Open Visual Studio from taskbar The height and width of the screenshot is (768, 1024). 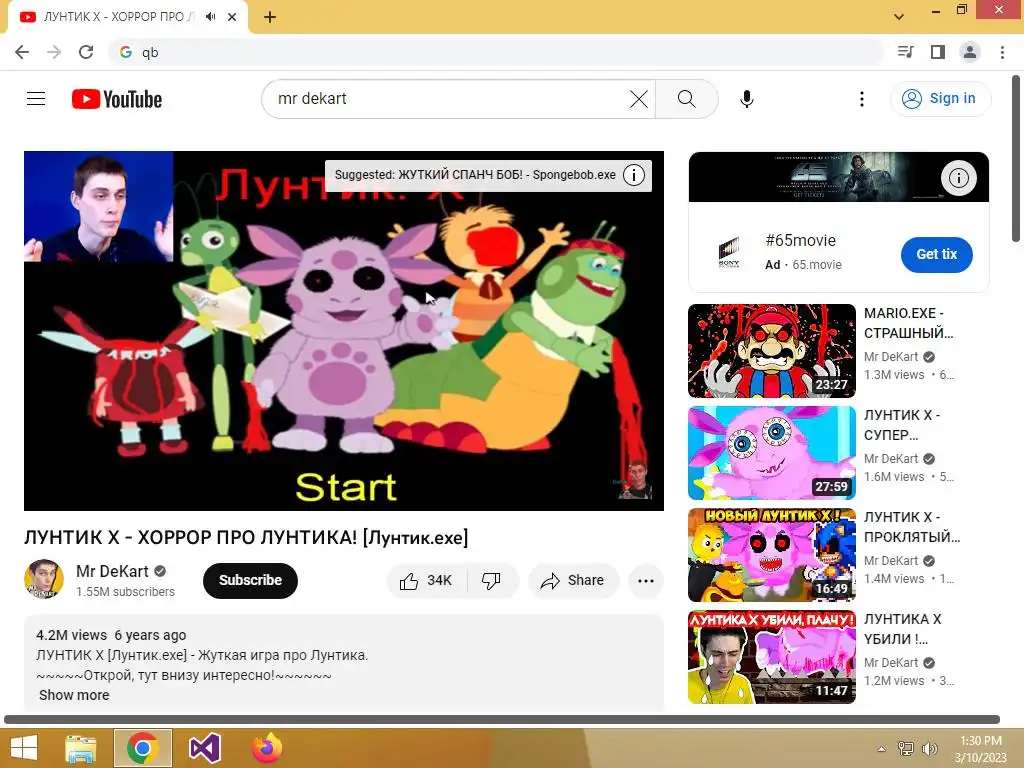point(205,748)
